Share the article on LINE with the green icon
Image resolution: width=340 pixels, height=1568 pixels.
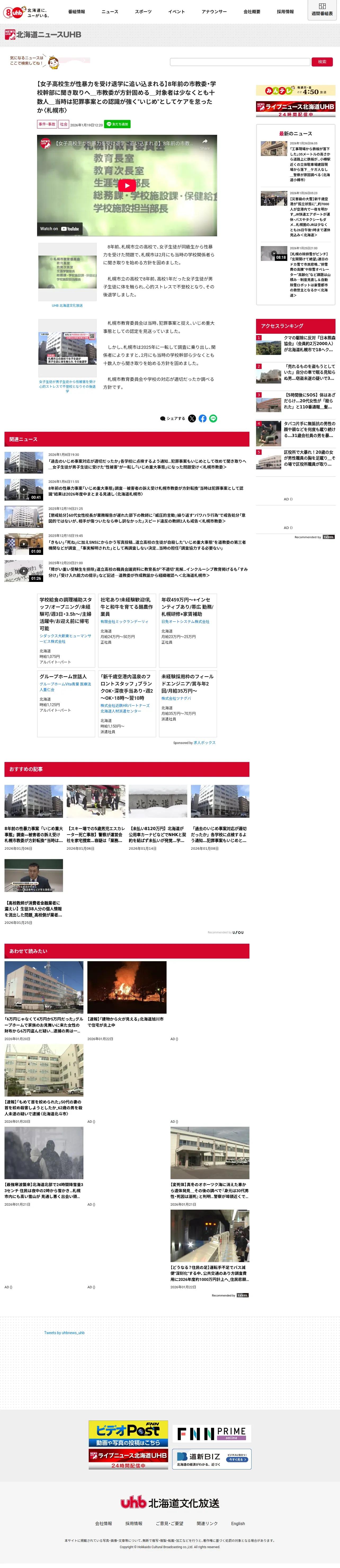tap(213, 418)
